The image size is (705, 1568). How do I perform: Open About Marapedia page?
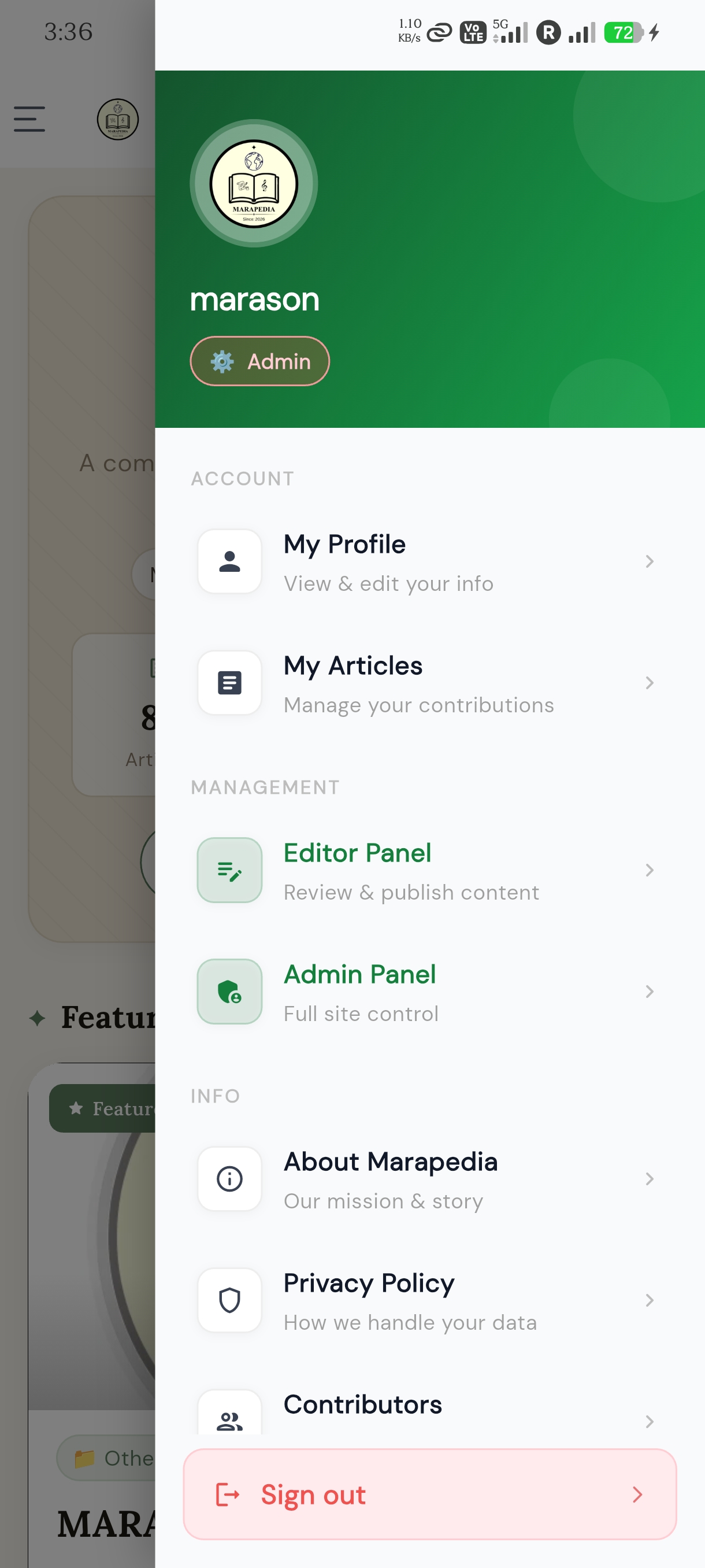tap(429, 1179)
